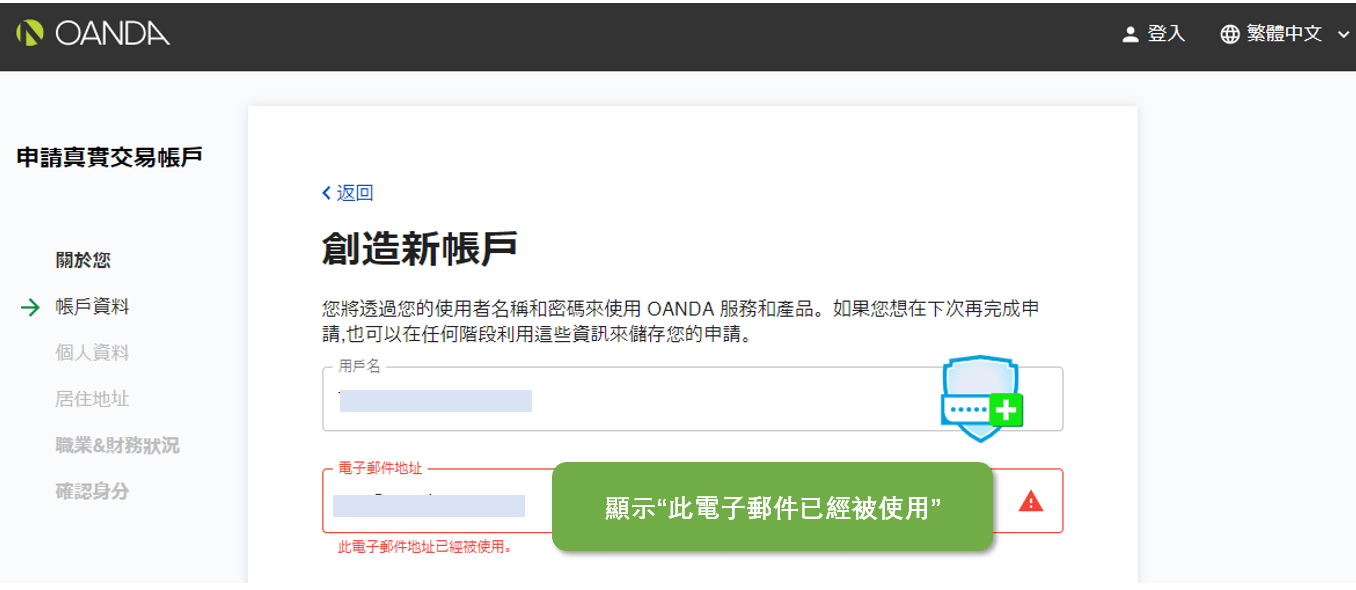Go back using the 返回 link
Screen dimensions: 1356x590
tap(355, 193)
